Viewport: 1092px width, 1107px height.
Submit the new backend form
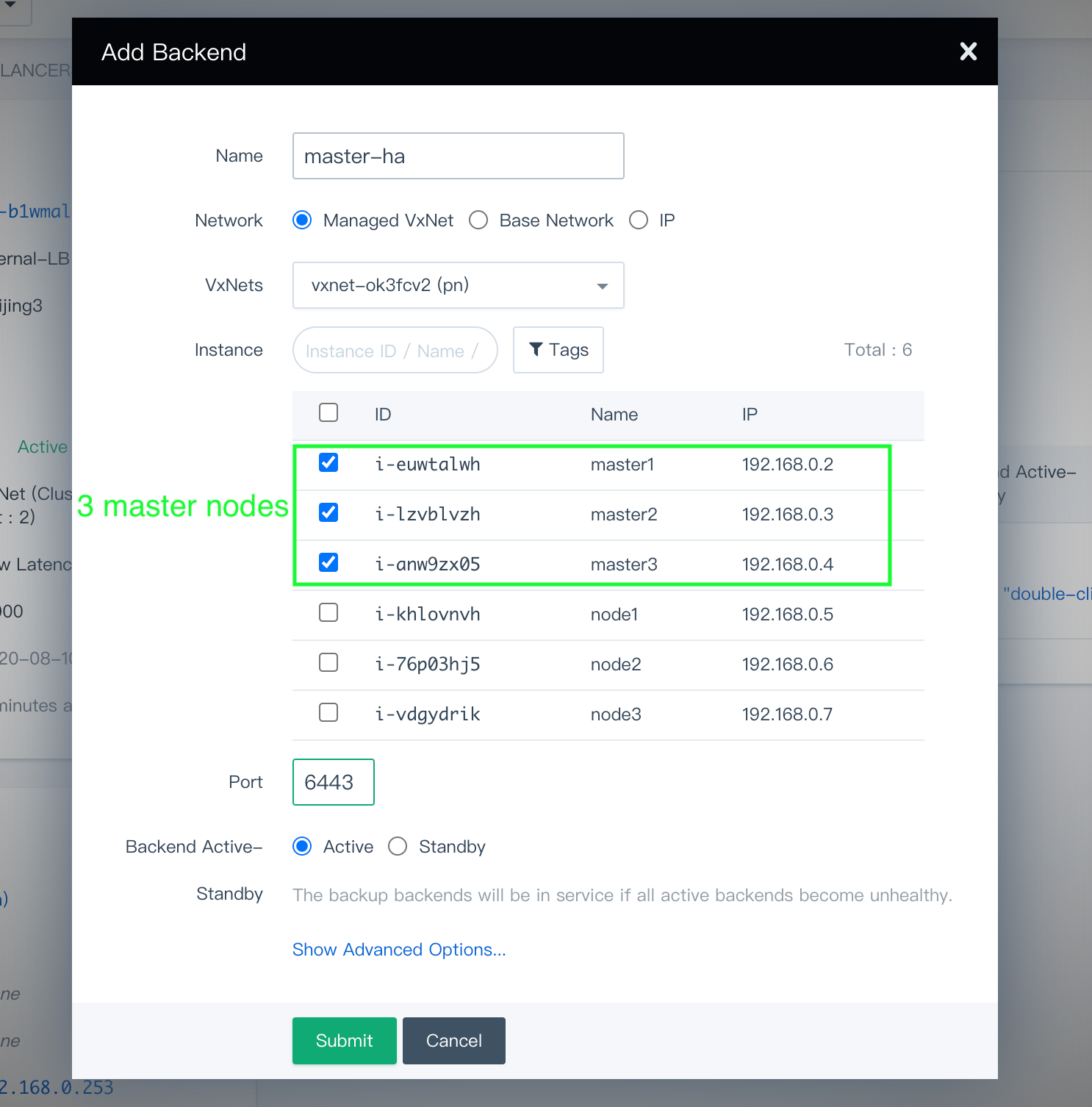coord(344,1041)
